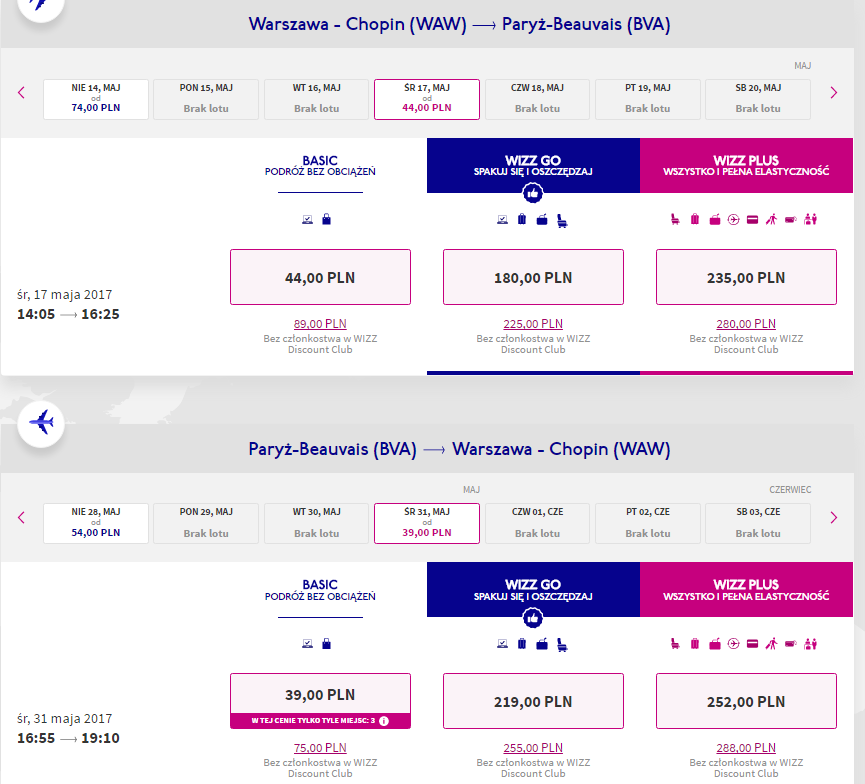The image size is (865, 784).
Task: Show earlier outbound dates before NIE 14, MAJ
Action: pyautogui.click(x=22, y=93)
